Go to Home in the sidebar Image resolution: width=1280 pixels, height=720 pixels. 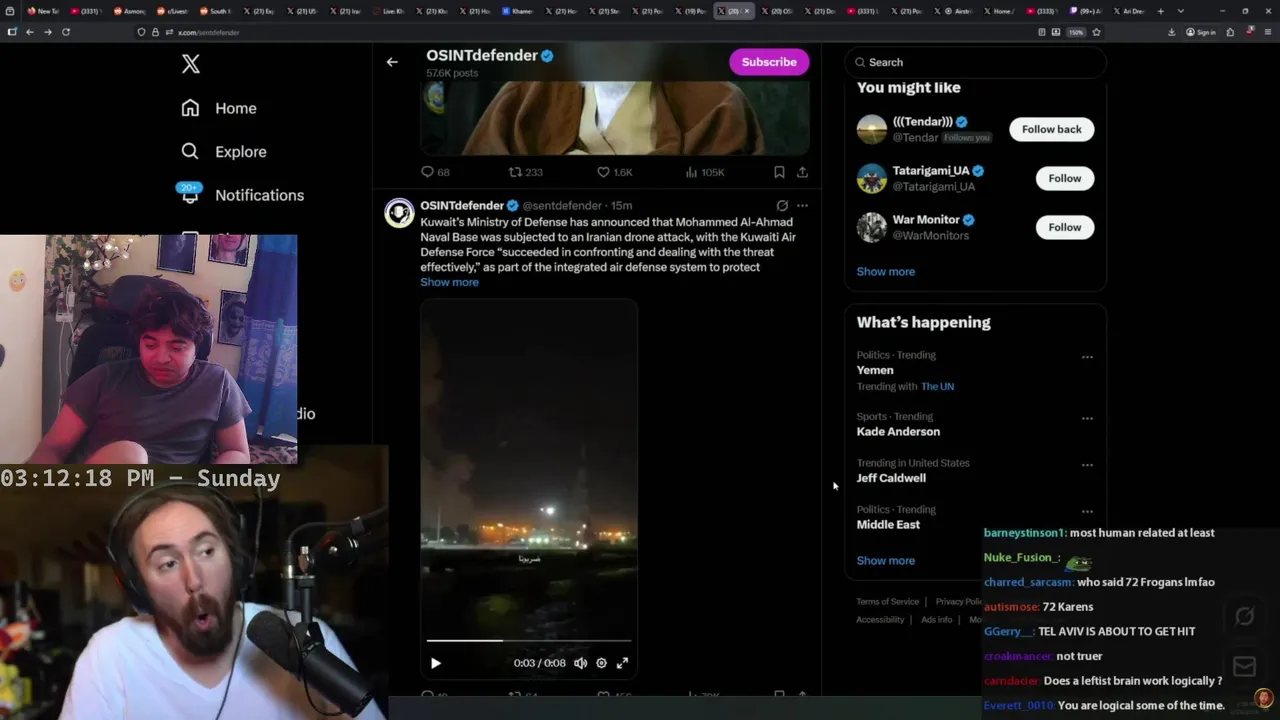pos(219,108)
